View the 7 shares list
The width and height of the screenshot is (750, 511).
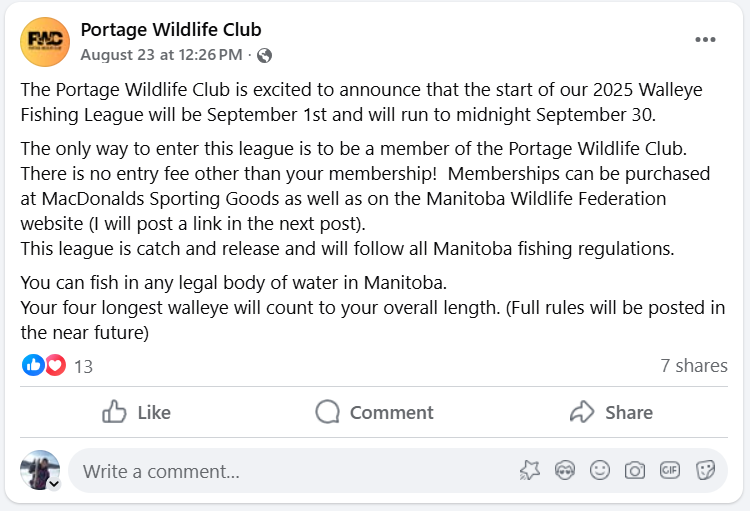pyautogui.click(x=694, y=366)
